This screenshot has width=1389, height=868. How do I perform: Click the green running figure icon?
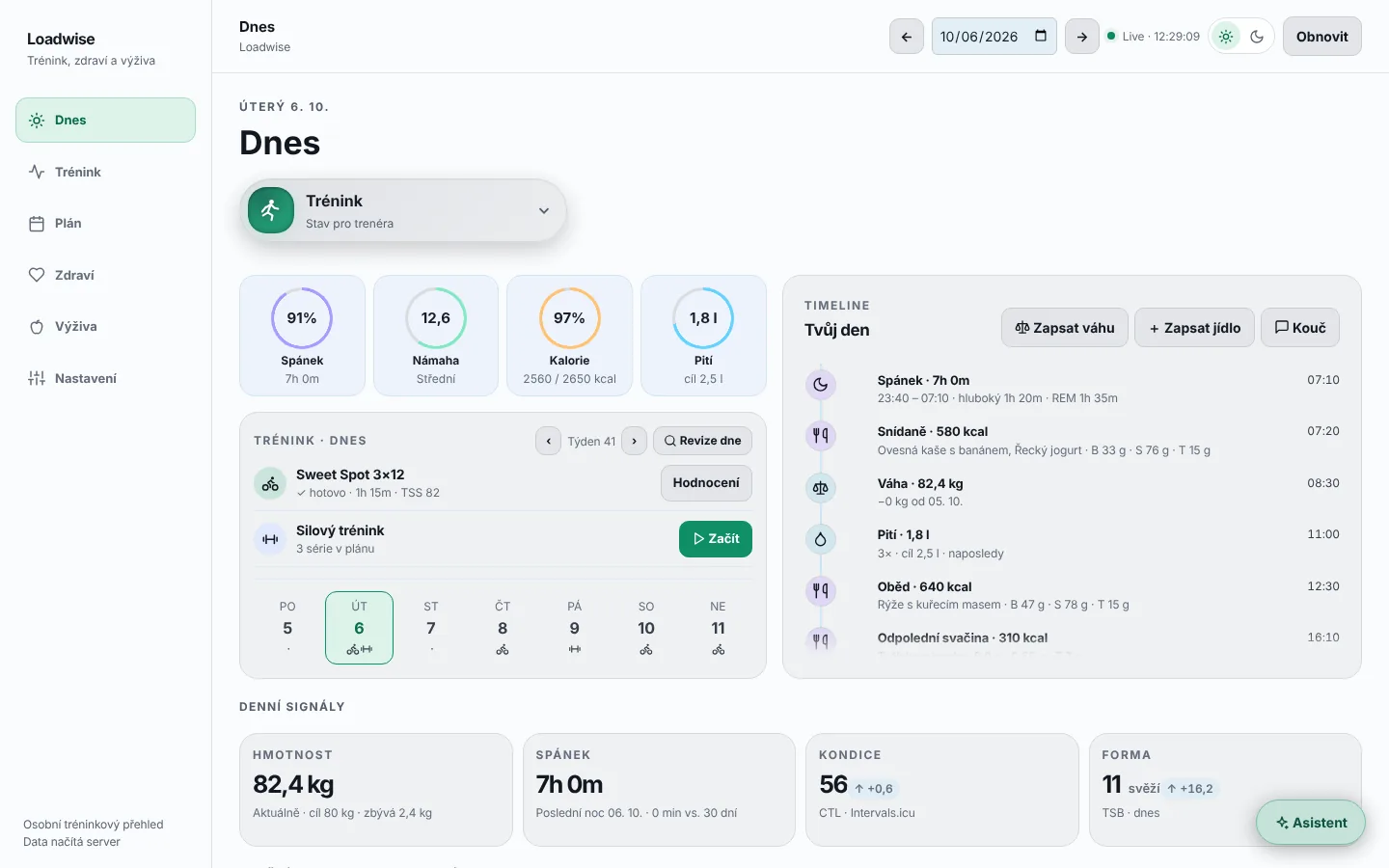[x=271, y=210]
